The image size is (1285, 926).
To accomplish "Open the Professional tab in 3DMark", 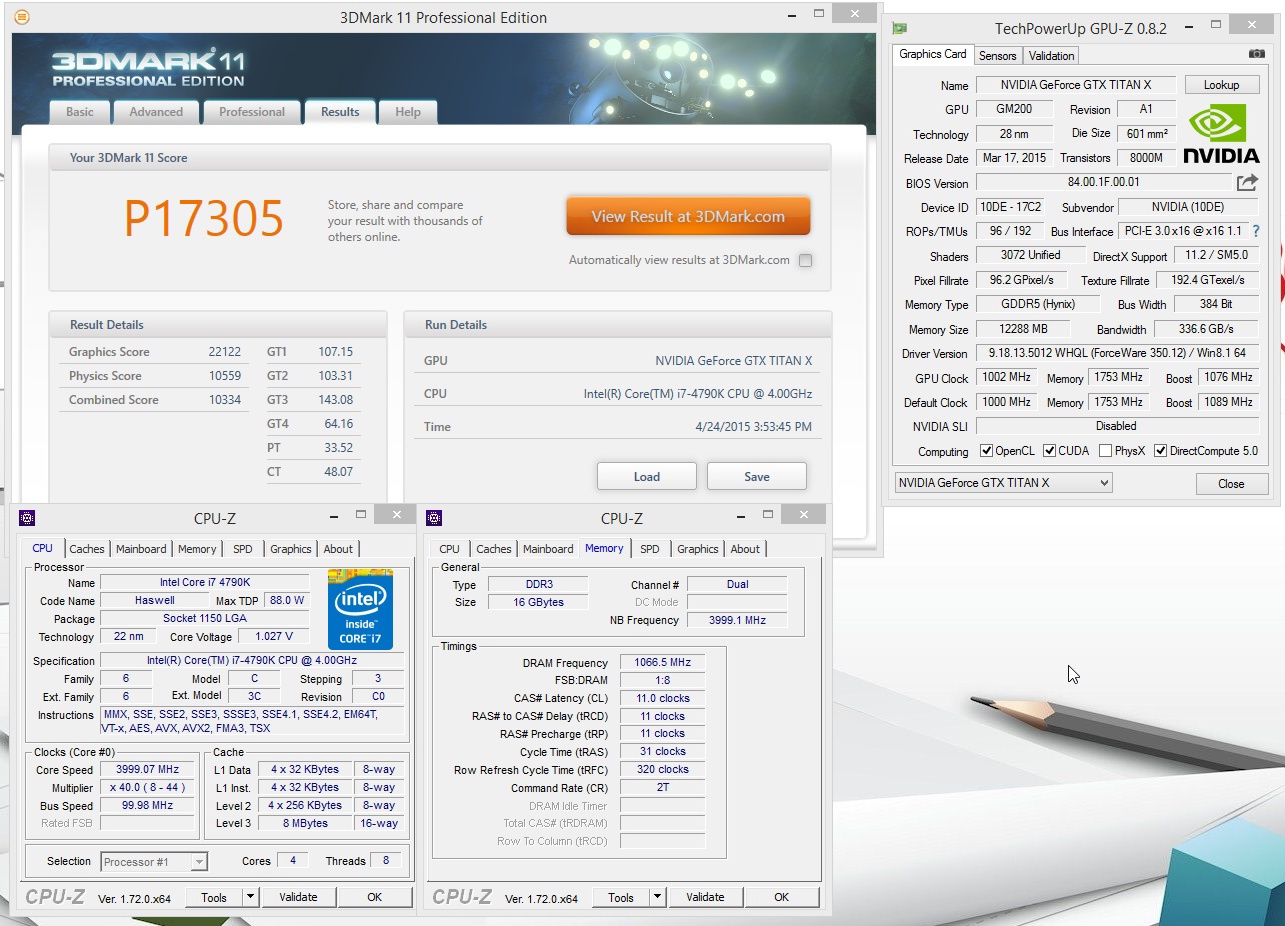I will click(252, 112).
